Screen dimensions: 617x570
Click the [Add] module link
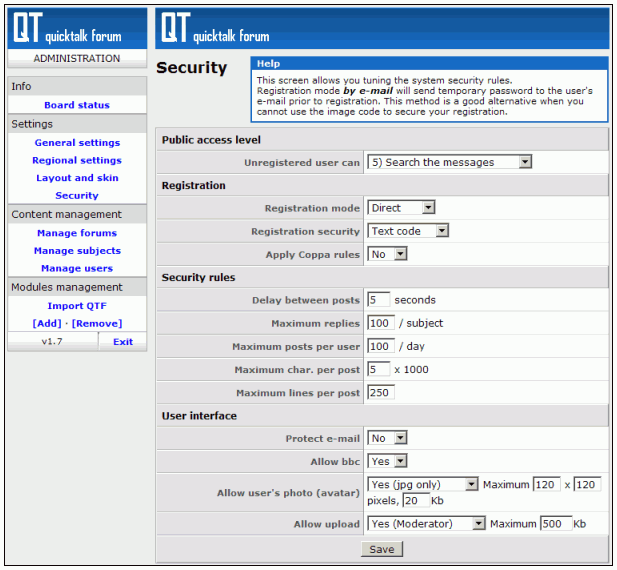click(47, 324)
